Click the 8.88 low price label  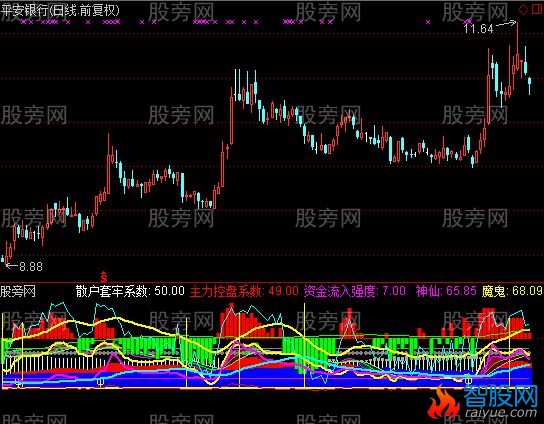pyautogui.click(x=31, y=266)
